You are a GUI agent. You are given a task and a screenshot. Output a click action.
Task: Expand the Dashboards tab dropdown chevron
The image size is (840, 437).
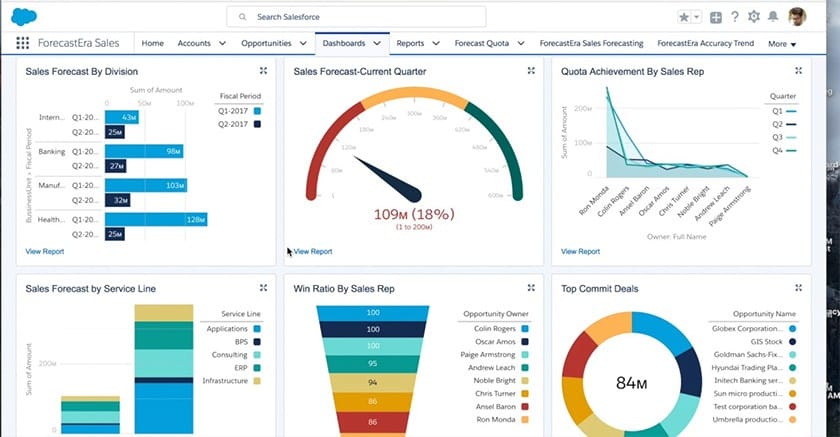(x=377, y=43)
